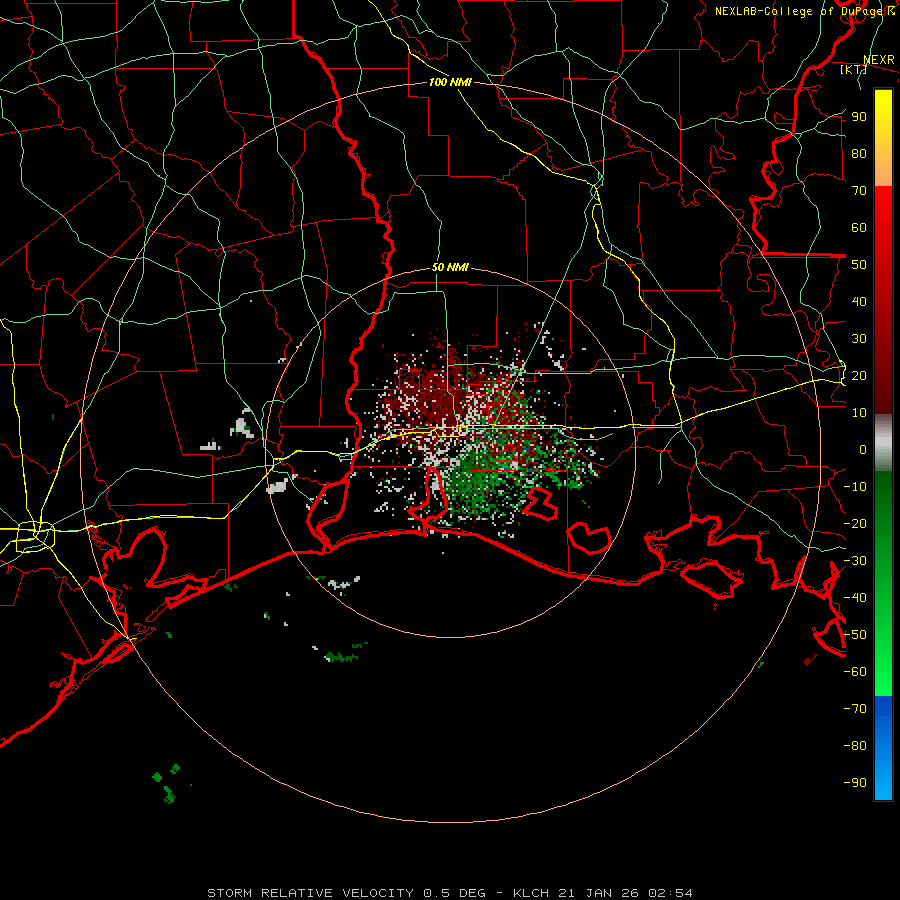Pick the -40 tick label
This screenshot has width=900, height=900.
coord(855,598)
